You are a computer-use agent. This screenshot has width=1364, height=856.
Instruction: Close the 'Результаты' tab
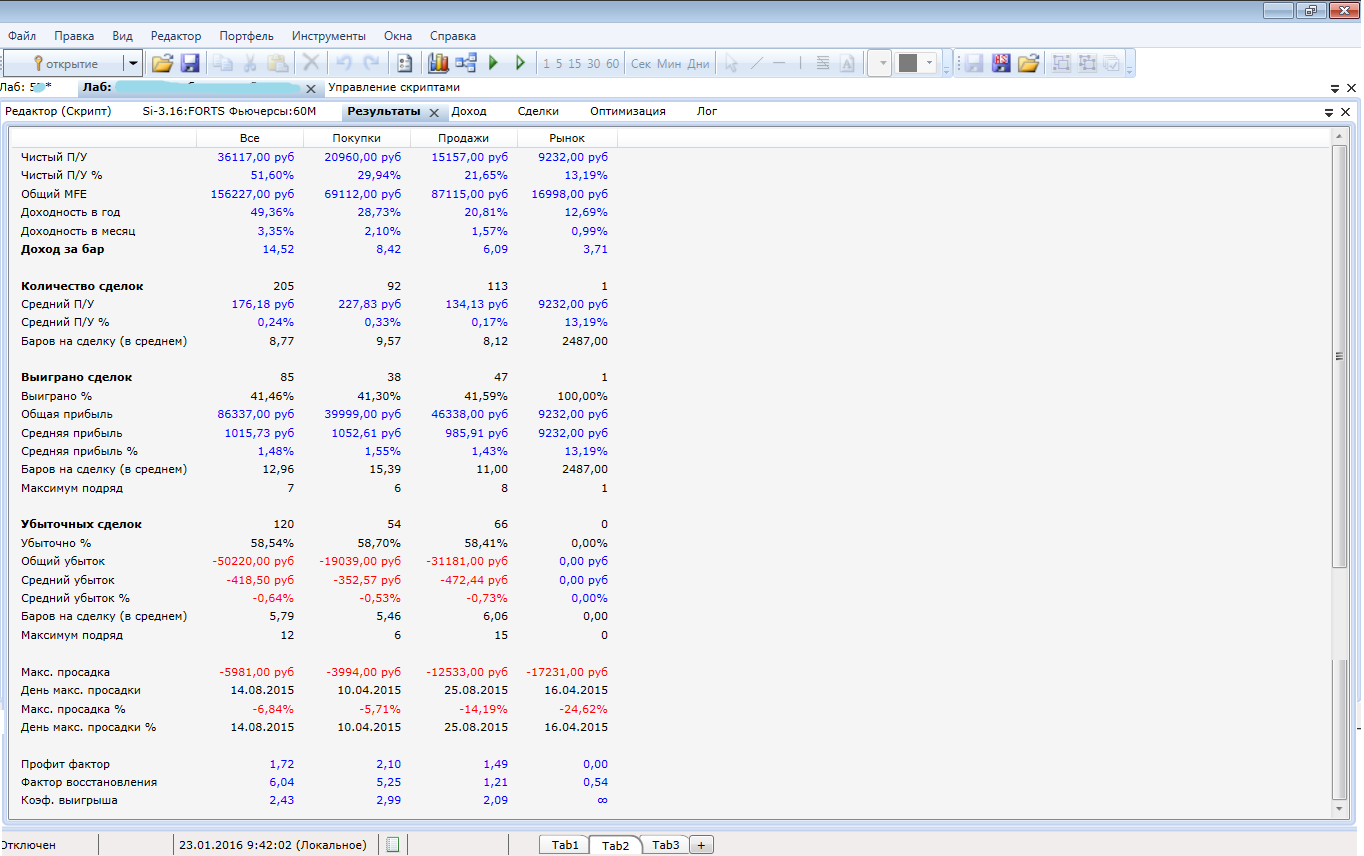434,112
